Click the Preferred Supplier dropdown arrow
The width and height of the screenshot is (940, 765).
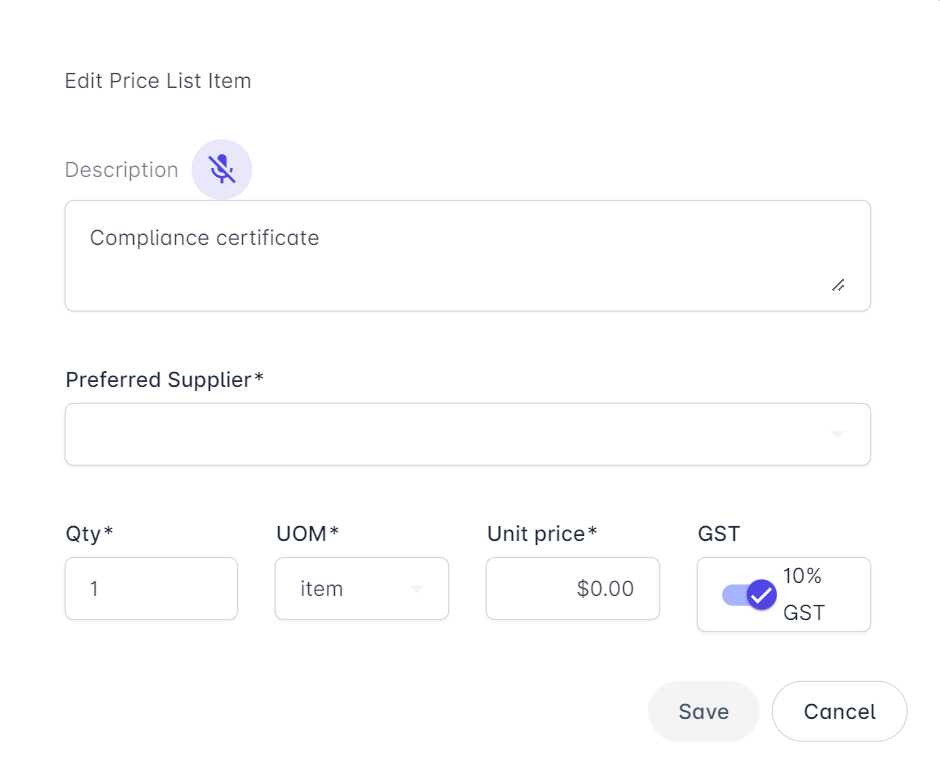(x=837, y=434)
